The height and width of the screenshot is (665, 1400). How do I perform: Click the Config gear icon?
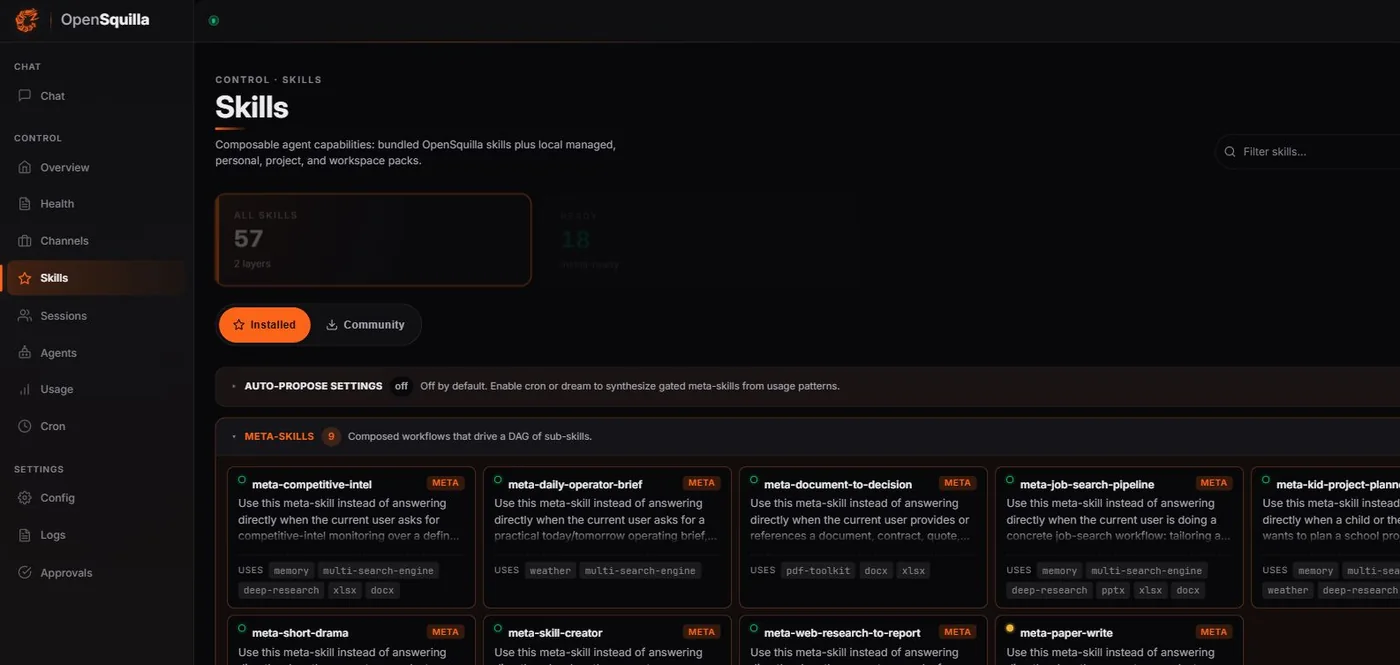25,498
